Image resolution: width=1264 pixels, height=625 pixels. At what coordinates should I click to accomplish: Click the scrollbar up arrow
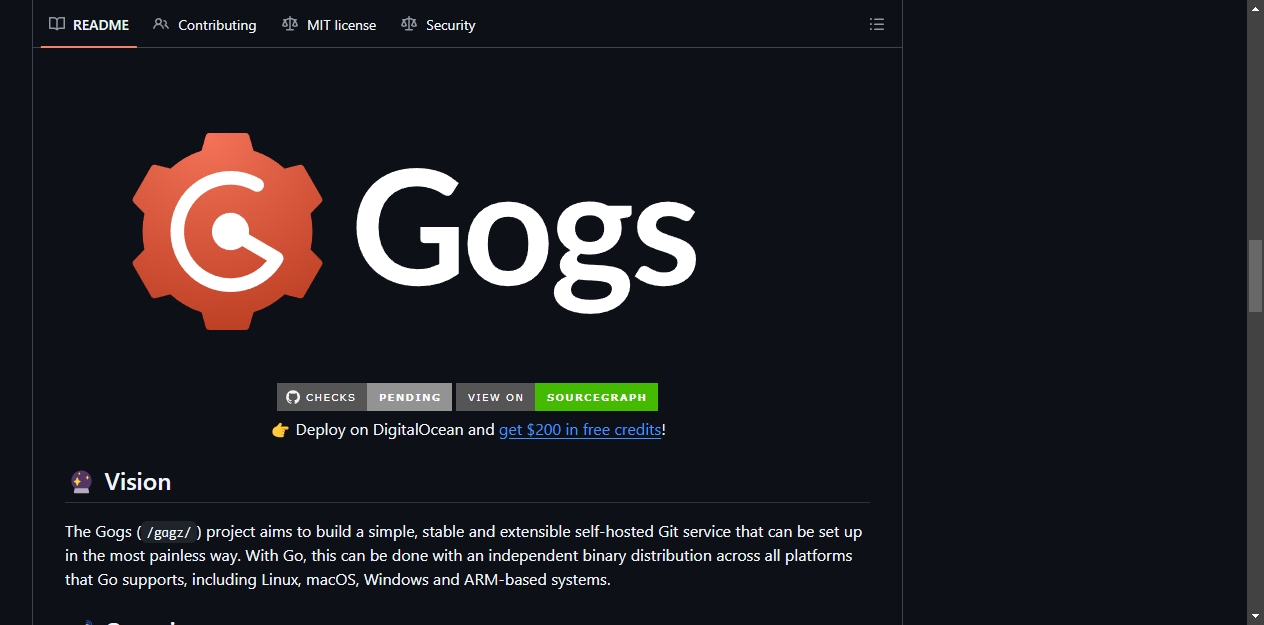tap(1255, 8)
